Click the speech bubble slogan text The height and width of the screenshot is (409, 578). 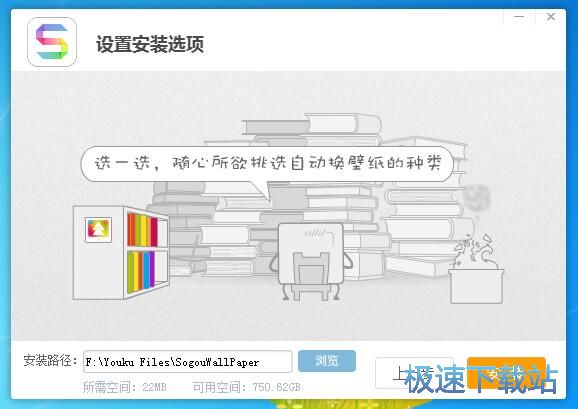268,162
